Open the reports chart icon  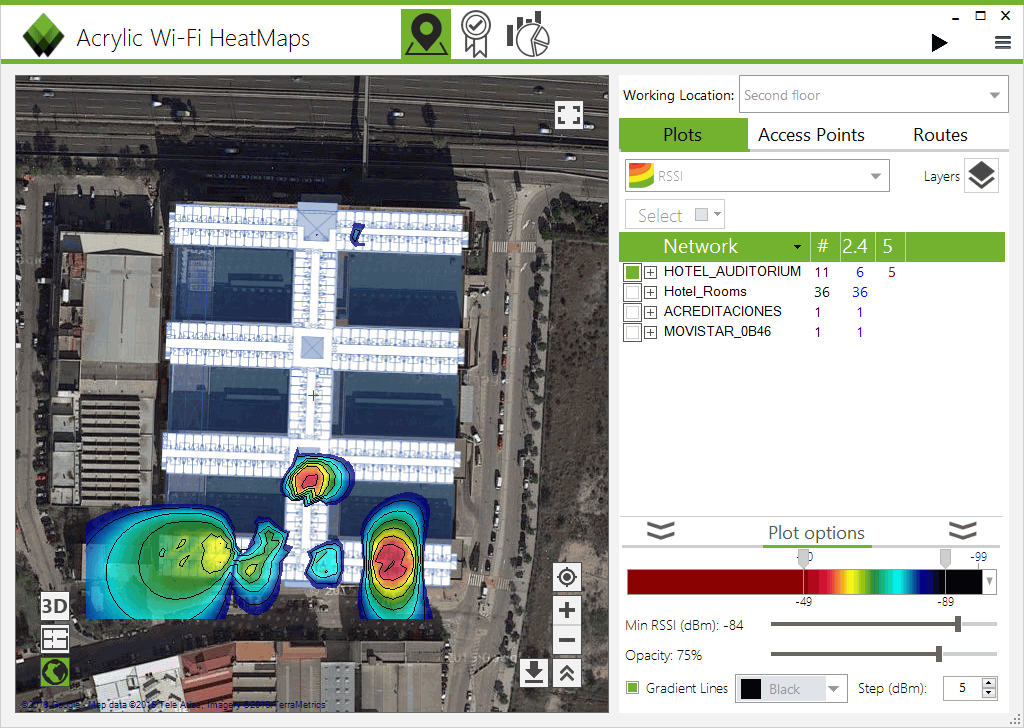pyautogui.click(x=528, y=34)
